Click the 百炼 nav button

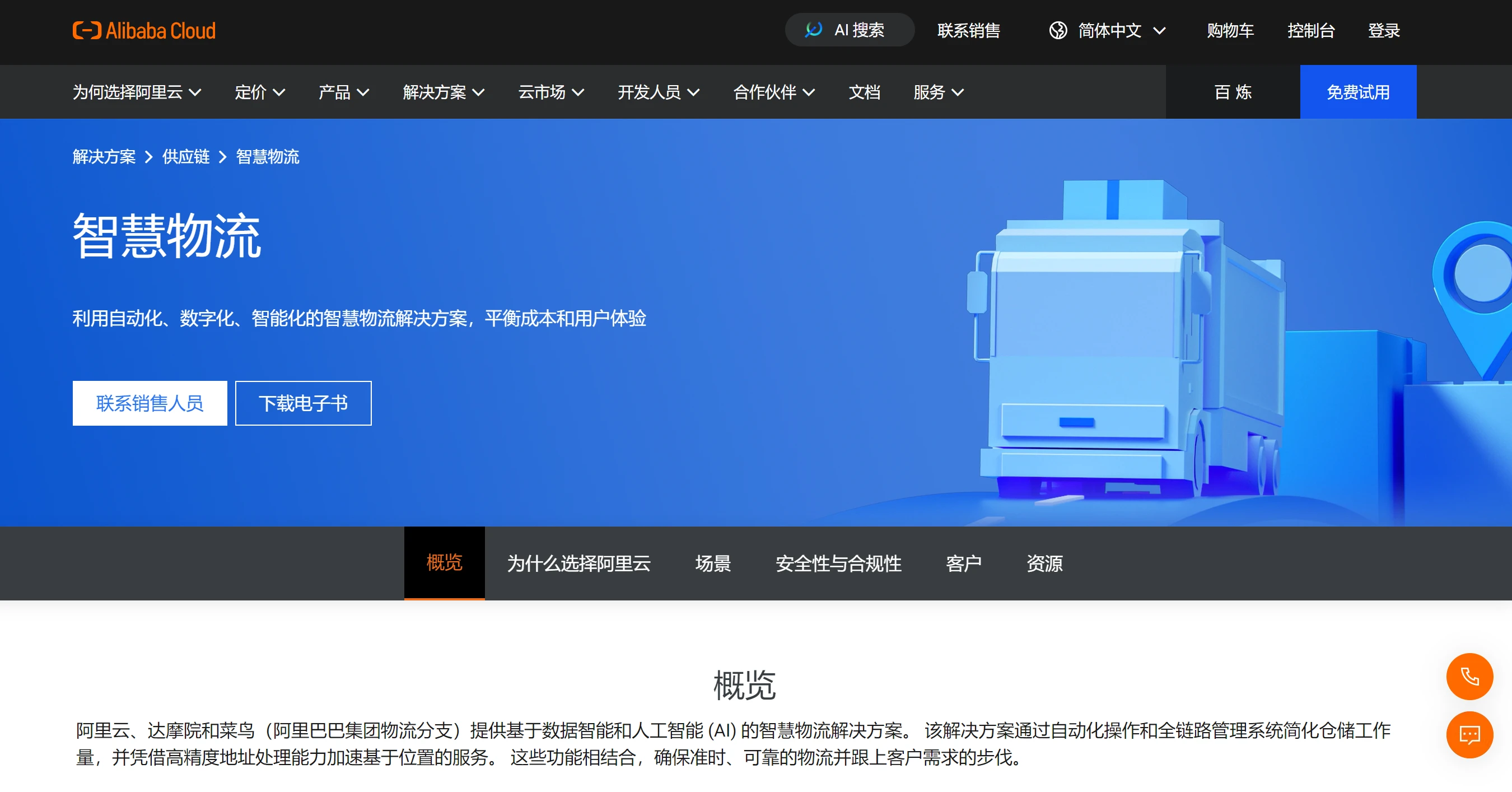1233,92
